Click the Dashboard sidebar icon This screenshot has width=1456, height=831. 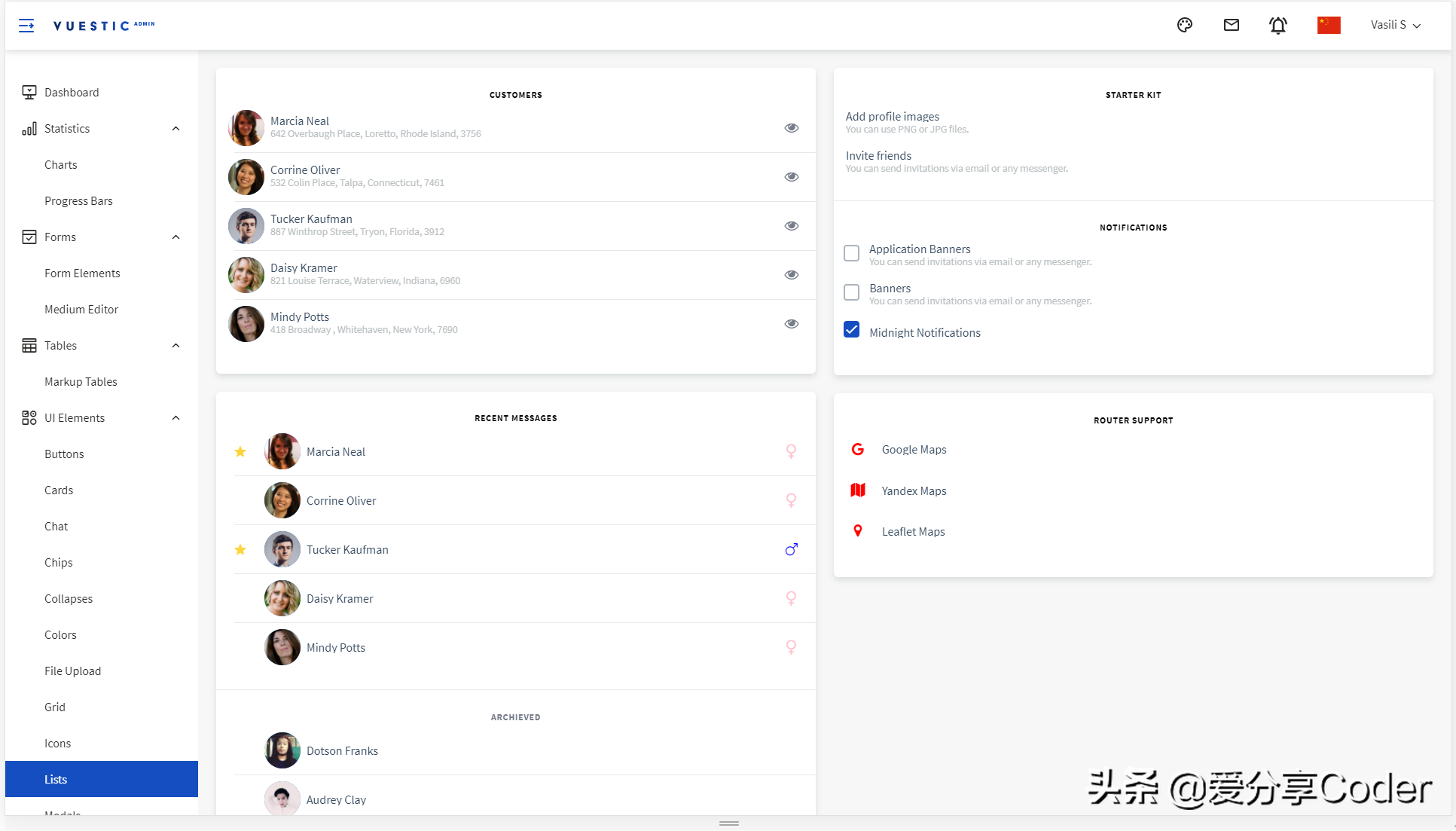(x=28, y=91)
